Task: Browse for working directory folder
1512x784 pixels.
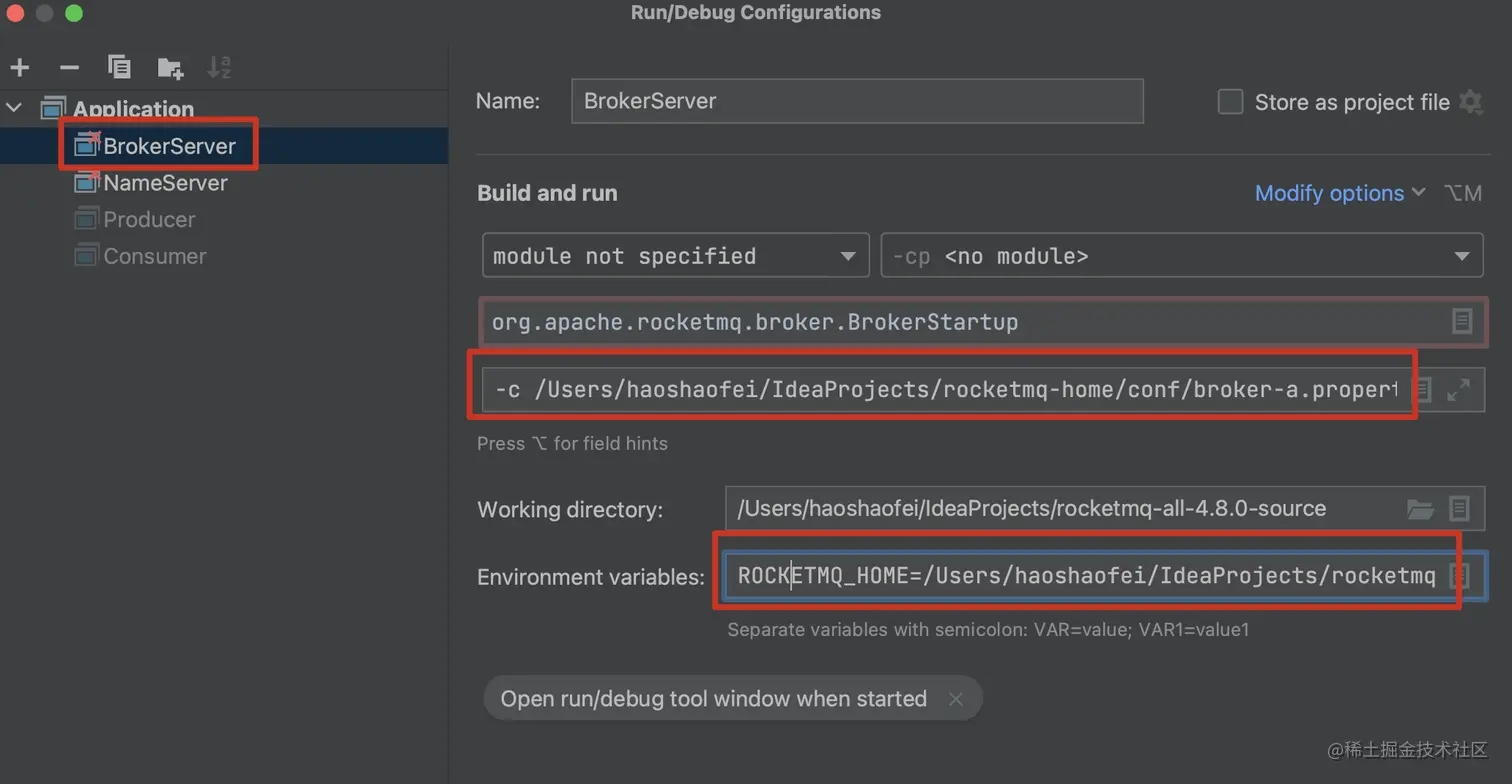Action: pyautogui.click(x=1420, y=509)
